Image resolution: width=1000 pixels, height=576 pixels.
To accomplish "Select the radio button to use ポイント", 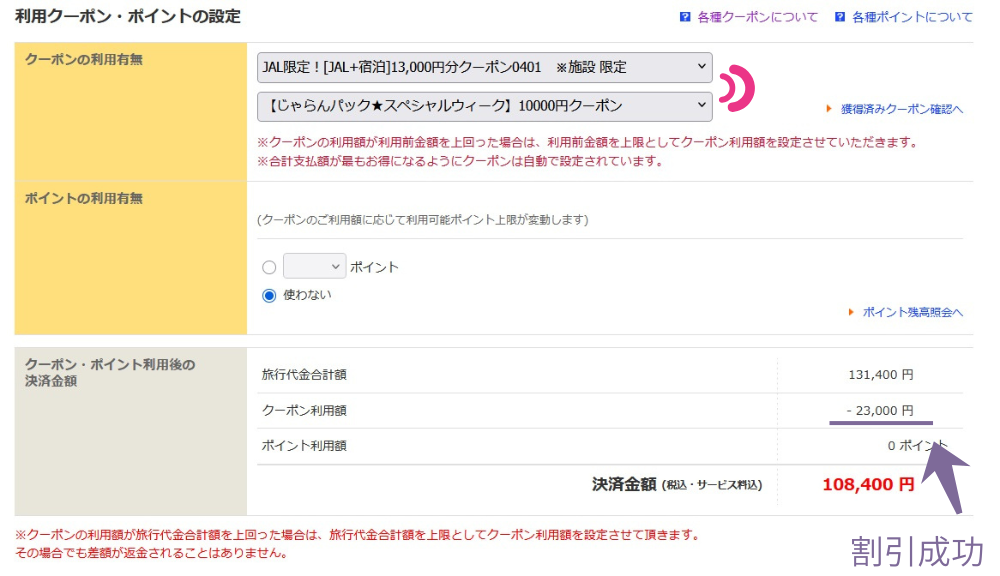I will click(x=269, y=267).
